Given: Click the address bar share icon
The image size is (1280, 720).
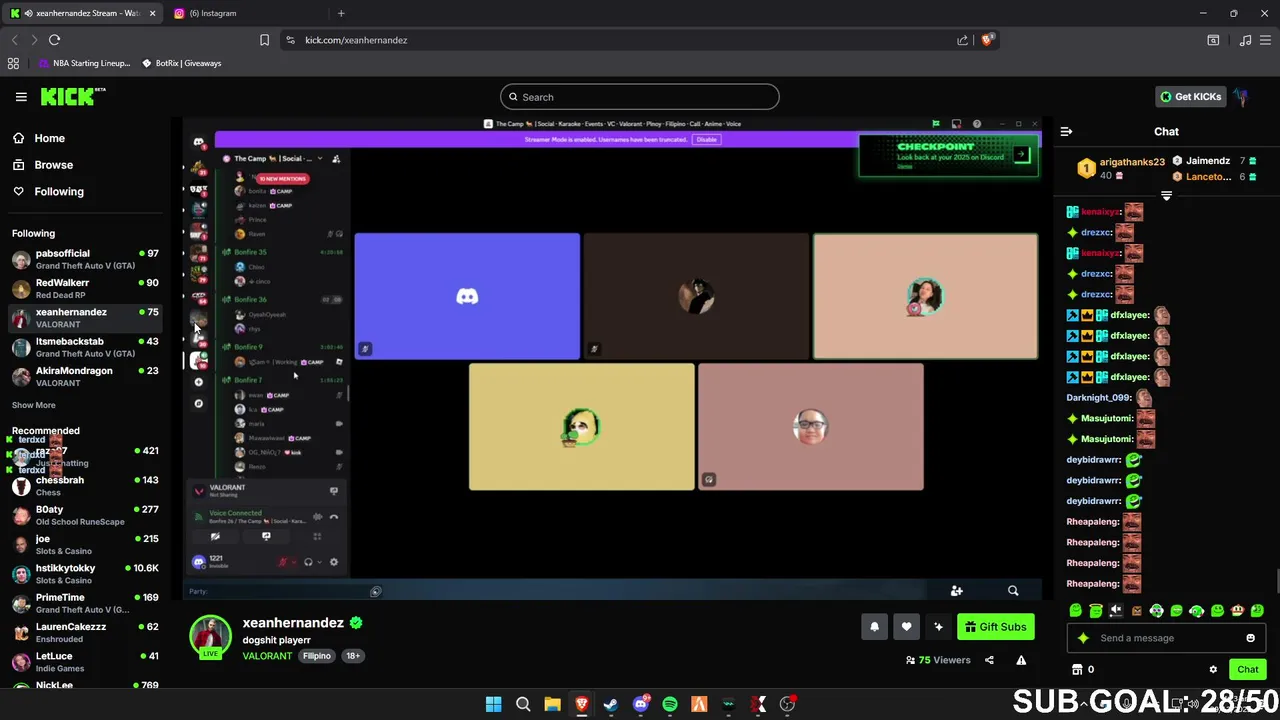Looking at the screenshot, I should [x=962, y=40].
